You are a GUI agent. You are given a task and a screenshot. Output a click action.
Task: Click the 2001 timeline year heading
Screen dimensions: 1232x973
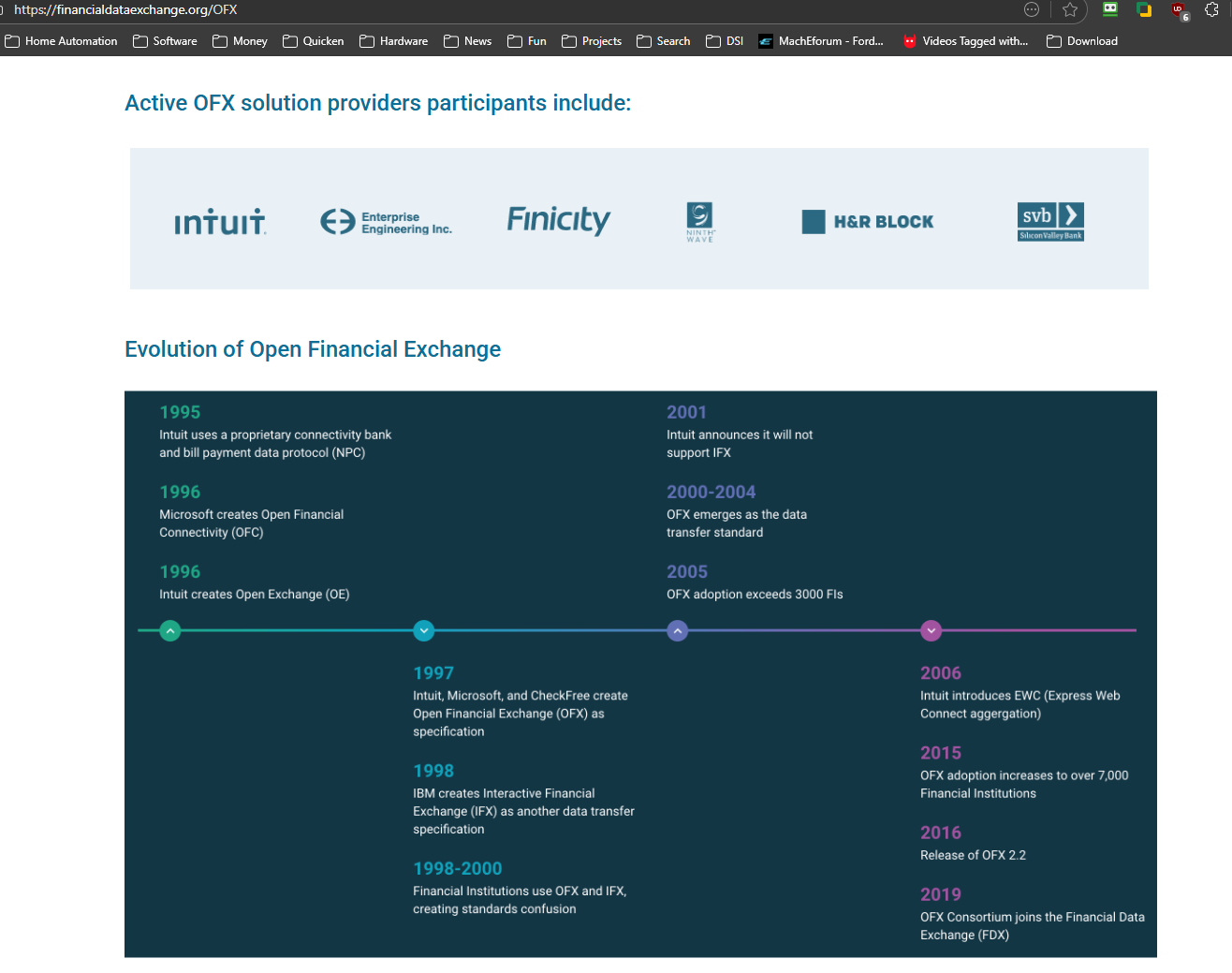coord(686,412)
